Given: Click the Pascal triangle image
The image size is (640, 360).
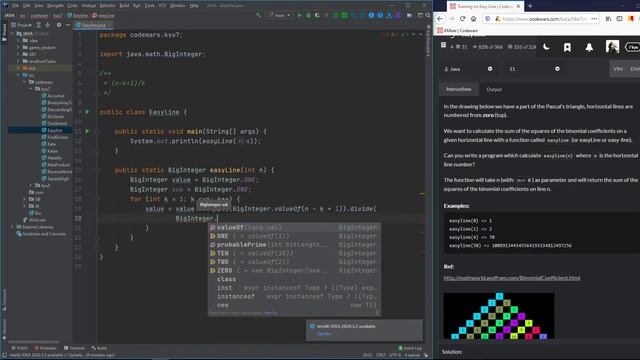Looking at the screenshot, I should [x=499, y=316].
